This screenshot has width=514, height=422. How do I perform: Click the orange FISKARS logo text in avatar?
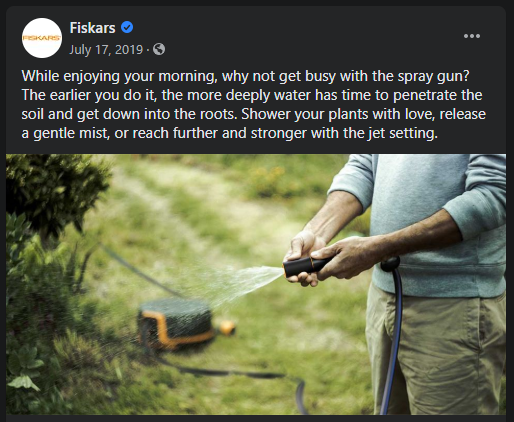[42, 38]
